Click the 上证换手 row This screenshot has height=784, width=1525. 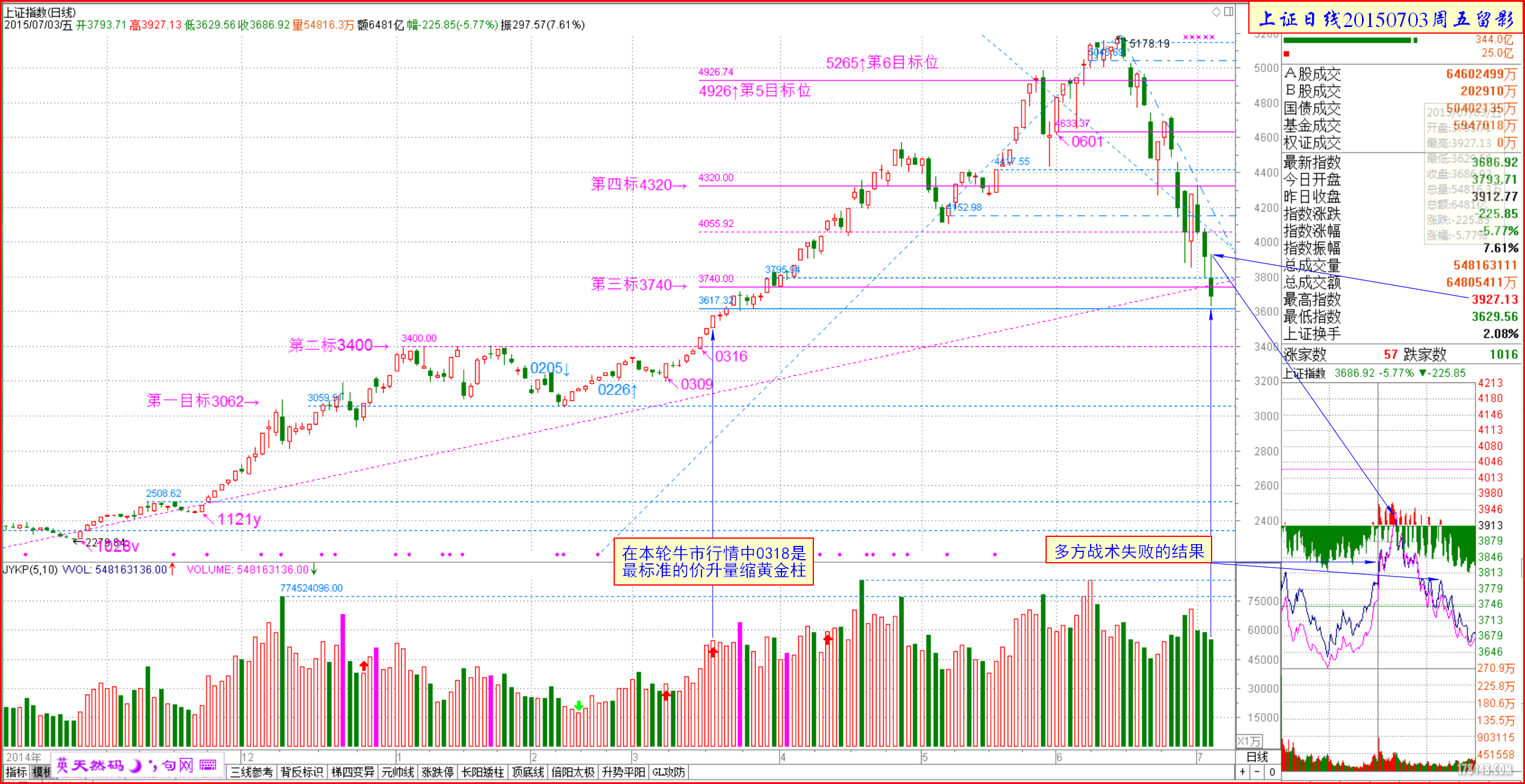1400,334
